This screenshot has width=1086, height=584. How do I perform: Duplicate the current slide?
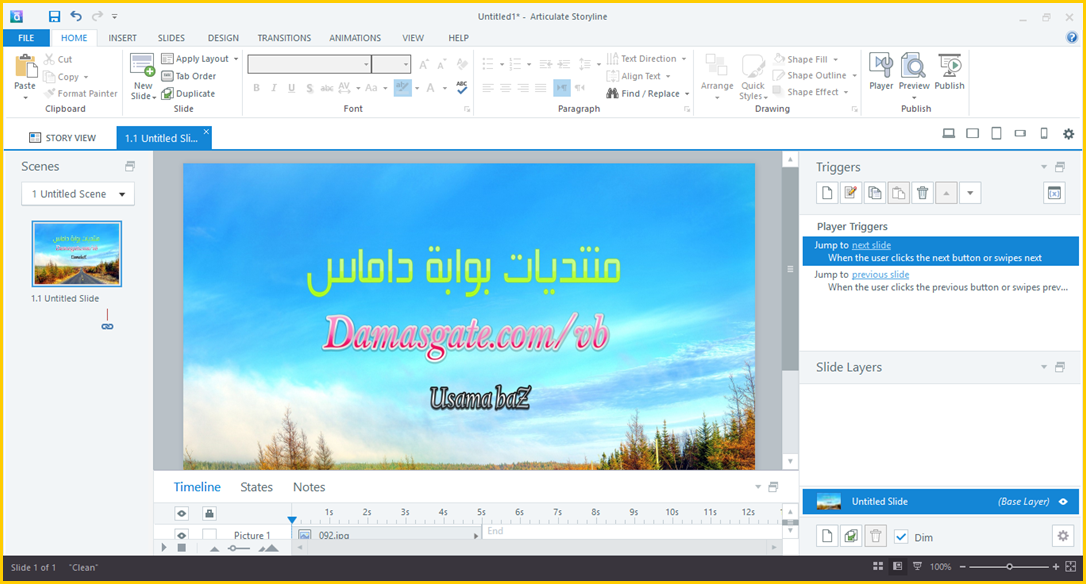pos(188,94)
